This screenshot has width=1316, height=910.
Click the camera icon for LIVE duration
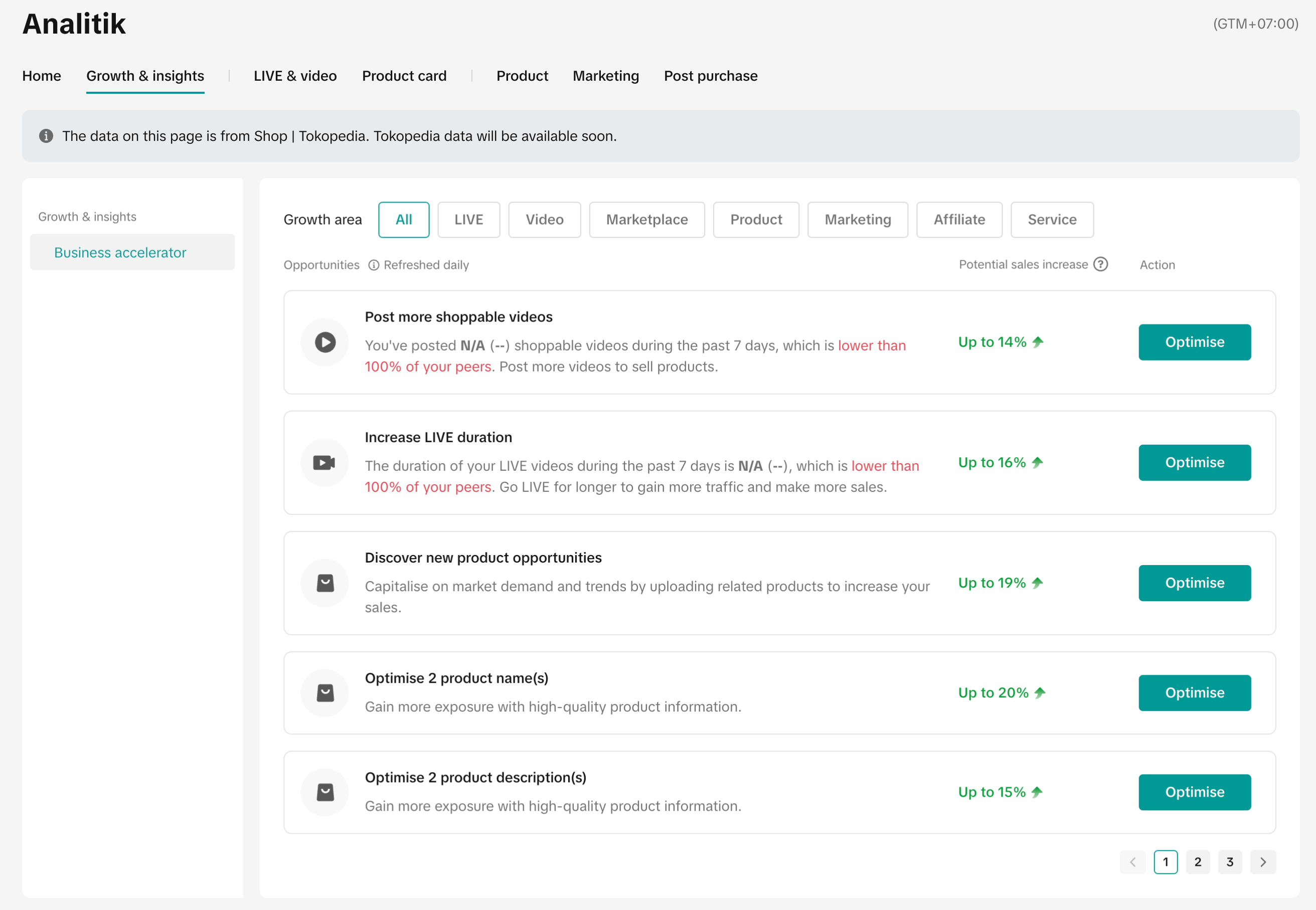(325, 462)
